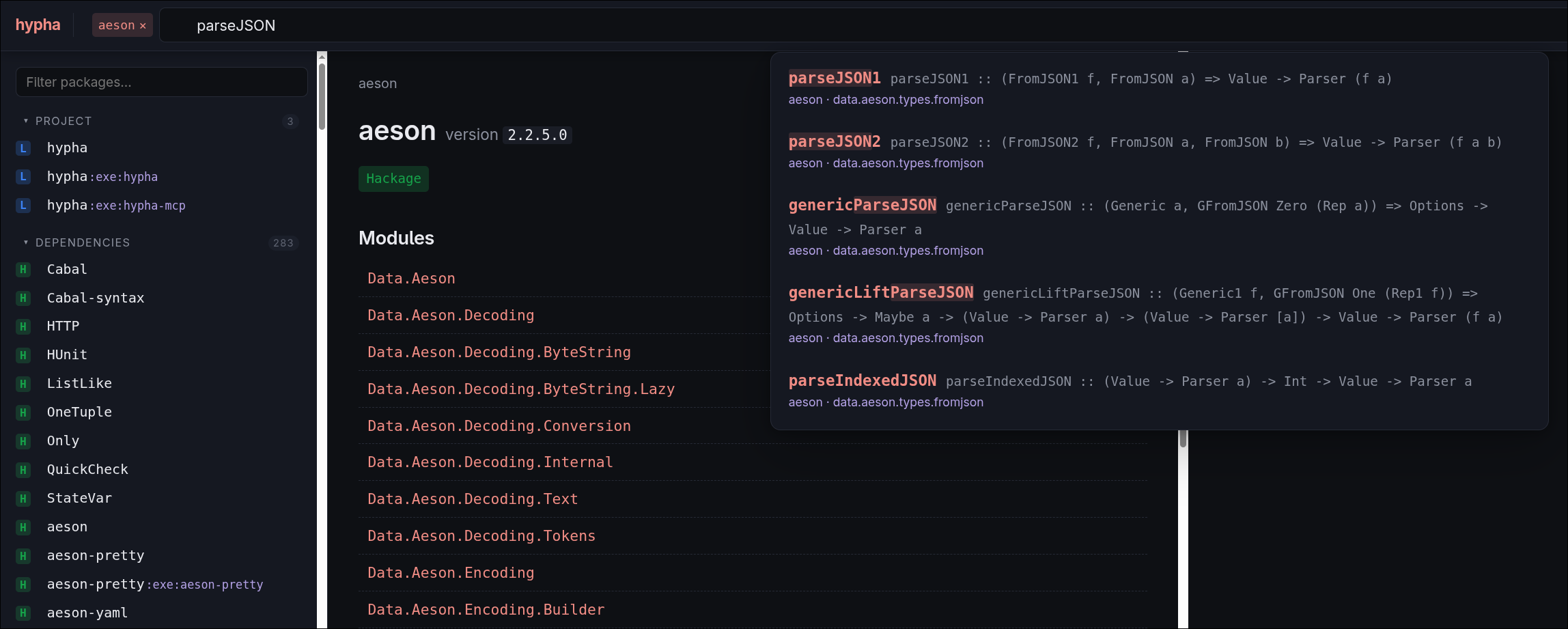Click the aeson breadcrumb above title
Screen dimensions: 1568x629
378,83
